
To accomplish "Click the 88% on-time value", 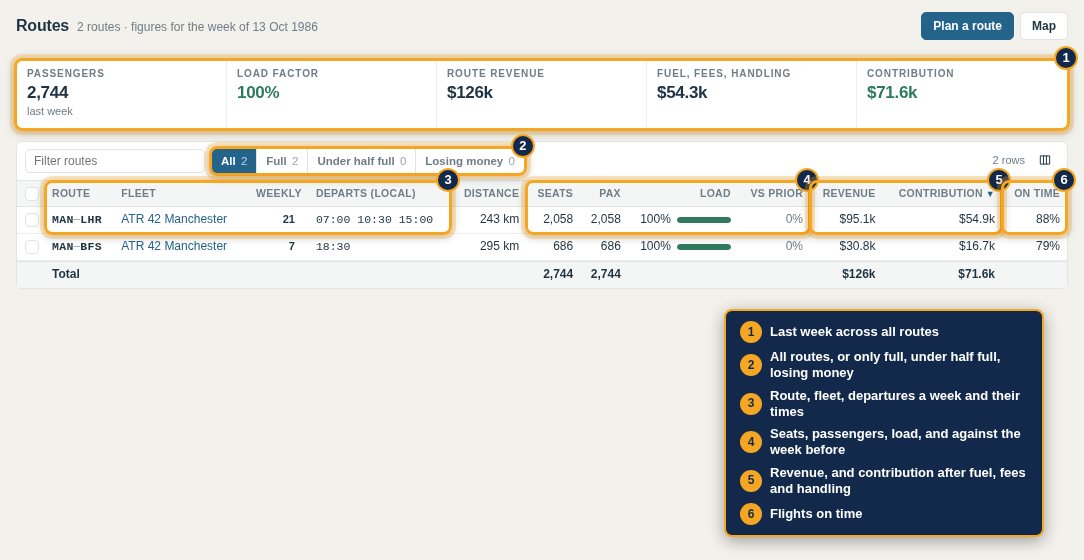I will click(1047, 219).
